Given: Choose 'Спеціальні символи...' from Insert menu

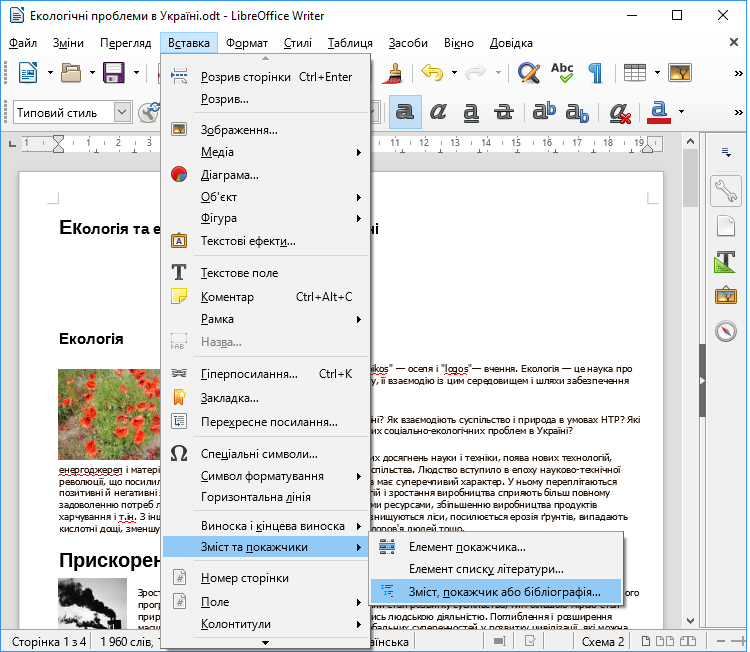Looking at the screenshot, I should 258,453.
